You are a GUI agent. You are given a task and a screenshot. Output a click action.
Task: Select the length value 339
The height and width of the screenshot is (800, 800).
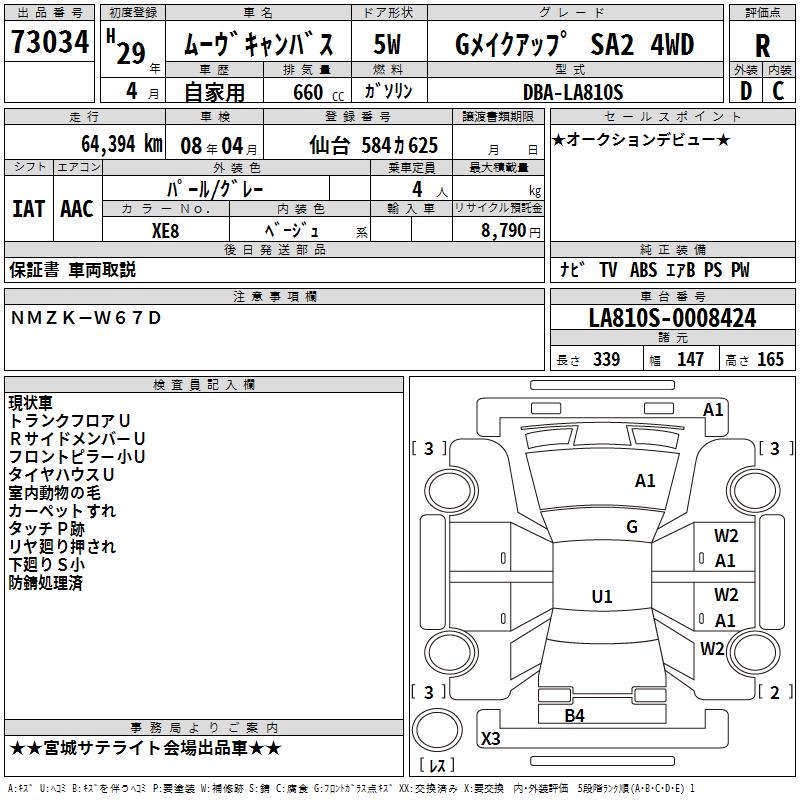tap(606, 360)
